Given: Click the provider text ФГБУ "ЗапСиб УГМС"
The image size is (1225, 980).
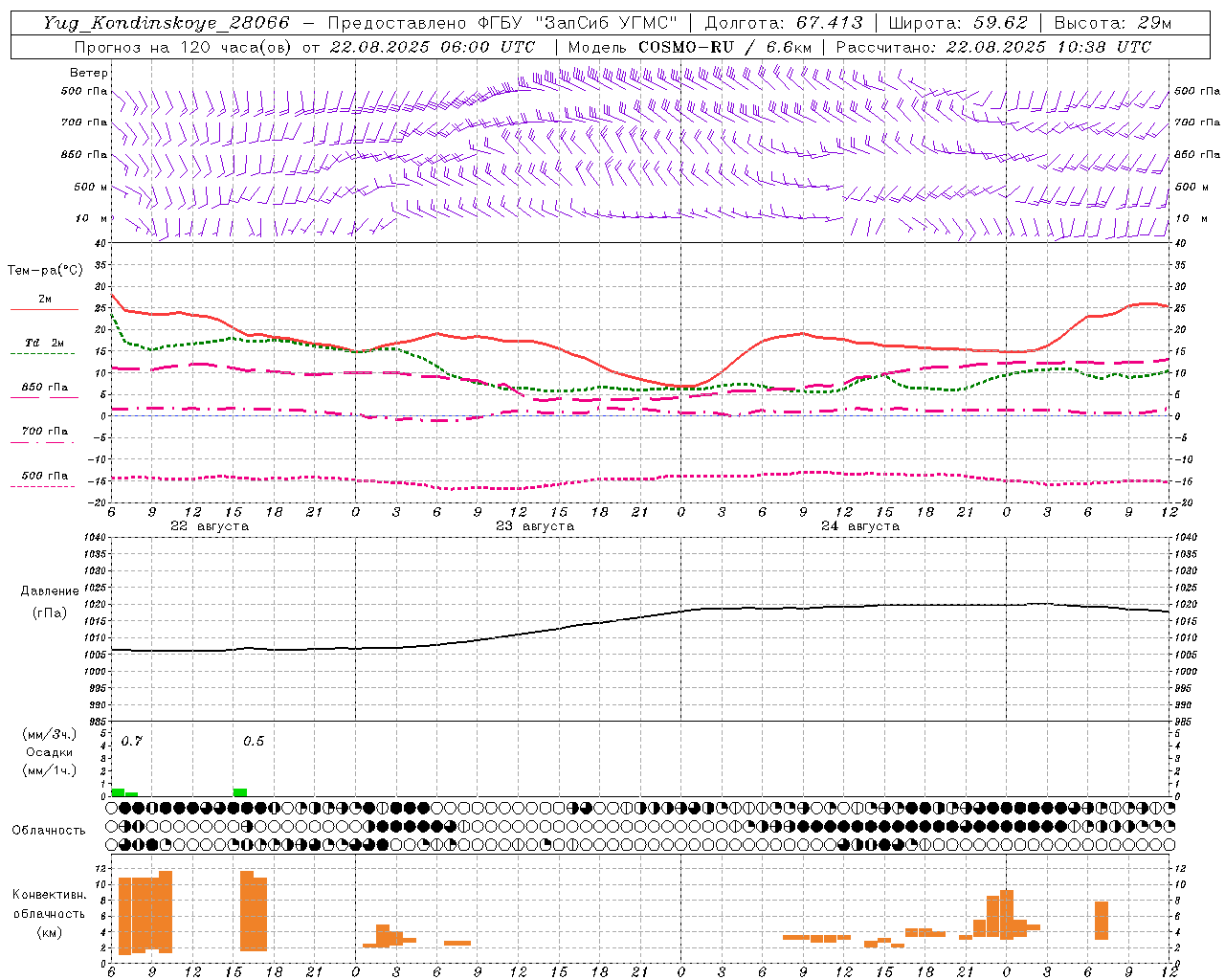Looking at the screenshot, I should 579,23.
